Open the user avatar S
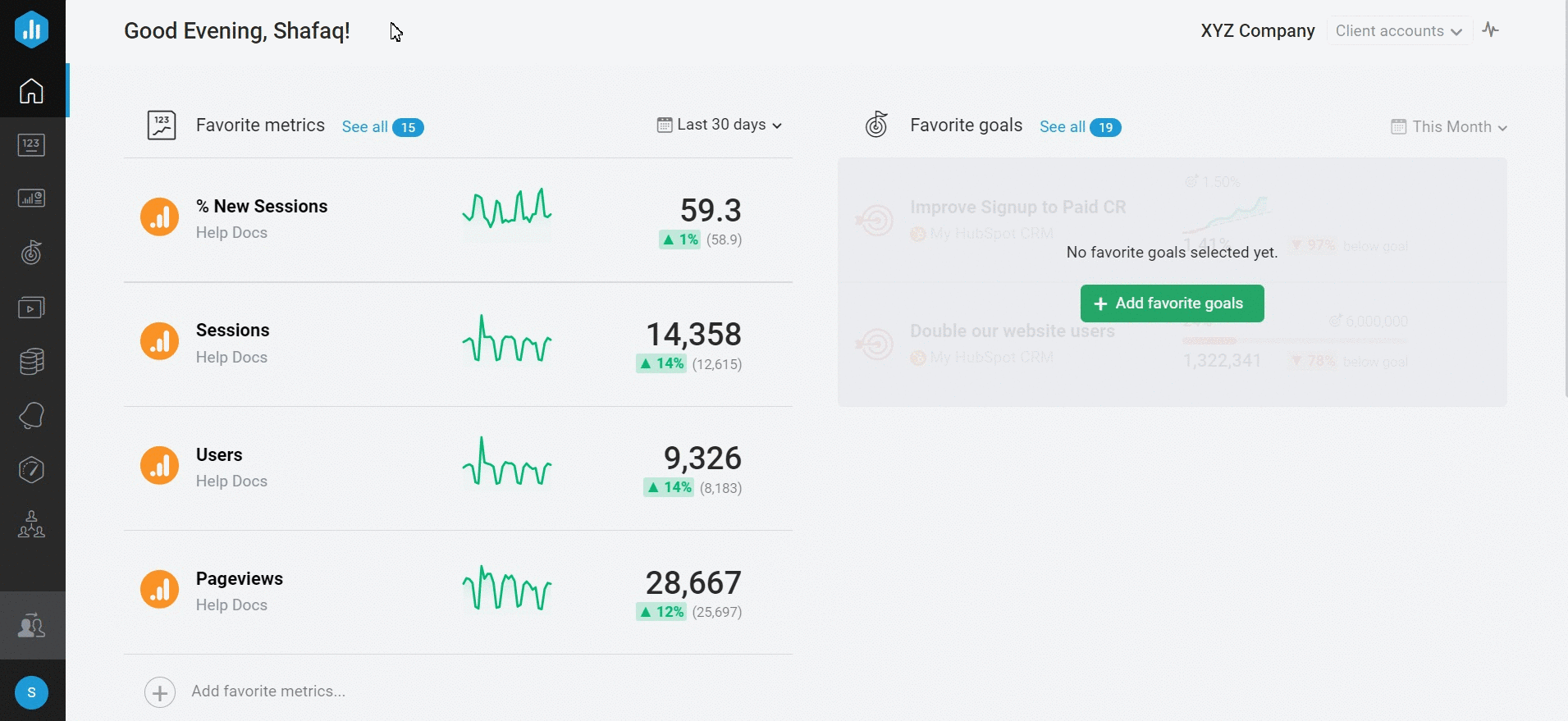The image size is (1568, 721). [x=32, y=692]
